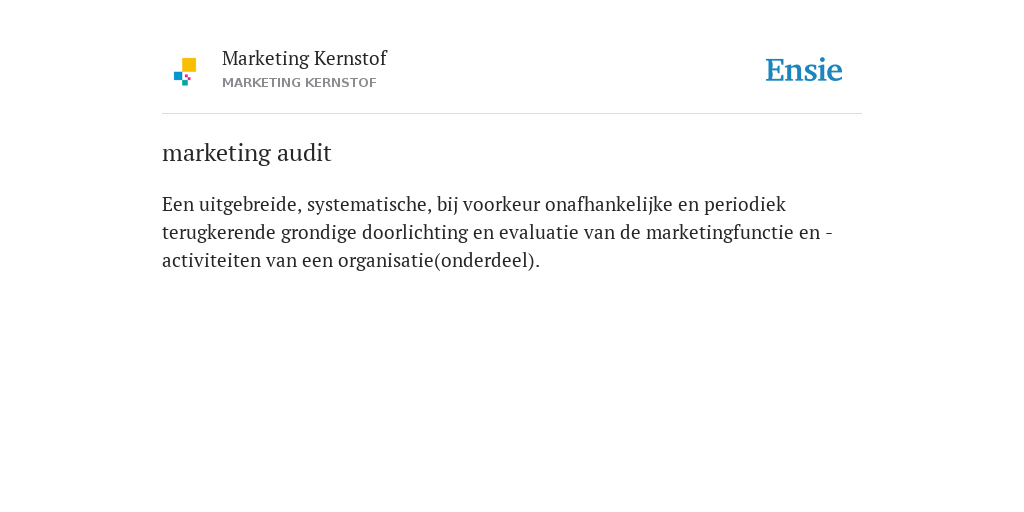This screenshot has width=1024, height=512.
Task: Click the first line of the definition text
Action: point(474,204)
